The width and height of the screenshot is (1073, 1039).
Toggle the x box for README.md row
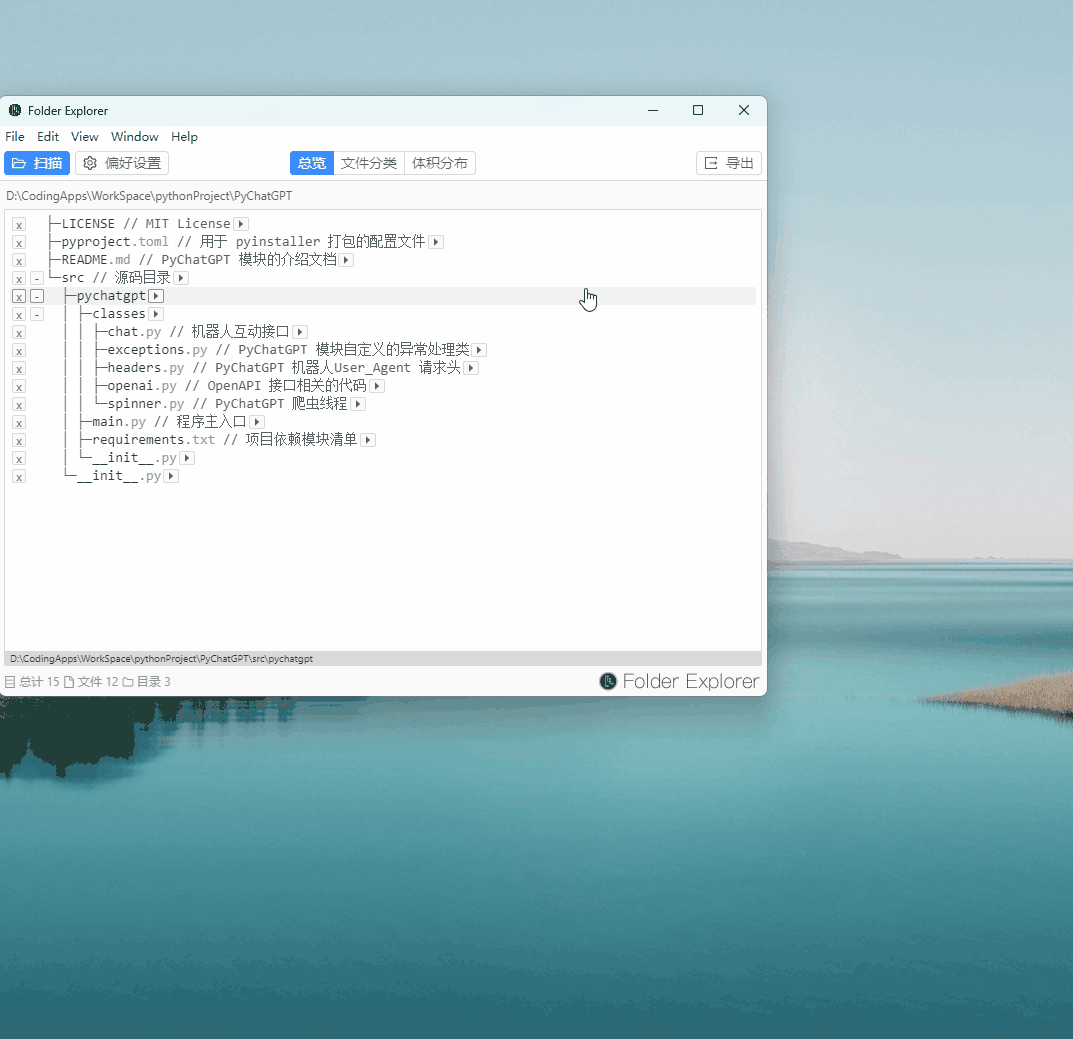[19, 261]
